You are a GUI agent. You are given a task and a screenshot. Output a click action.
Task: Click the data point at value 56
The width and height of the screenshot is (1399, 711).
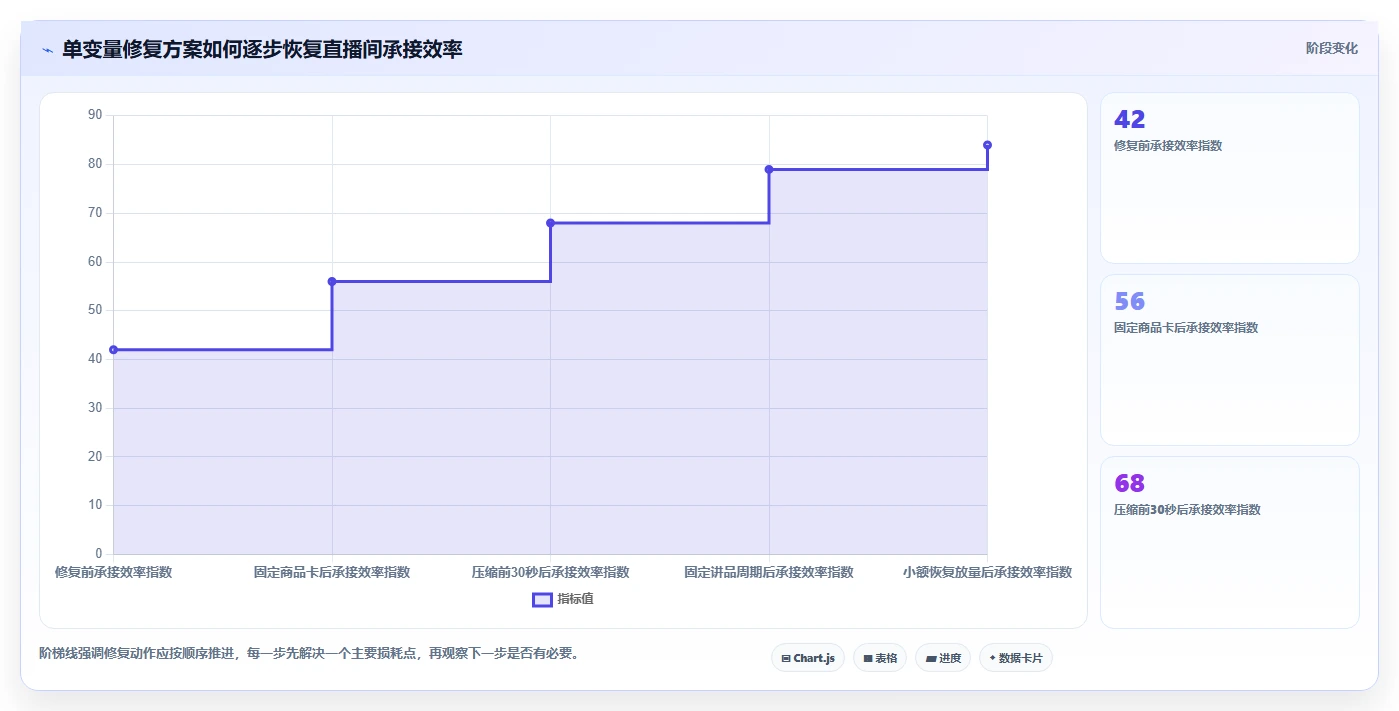(x=332, y=282)
